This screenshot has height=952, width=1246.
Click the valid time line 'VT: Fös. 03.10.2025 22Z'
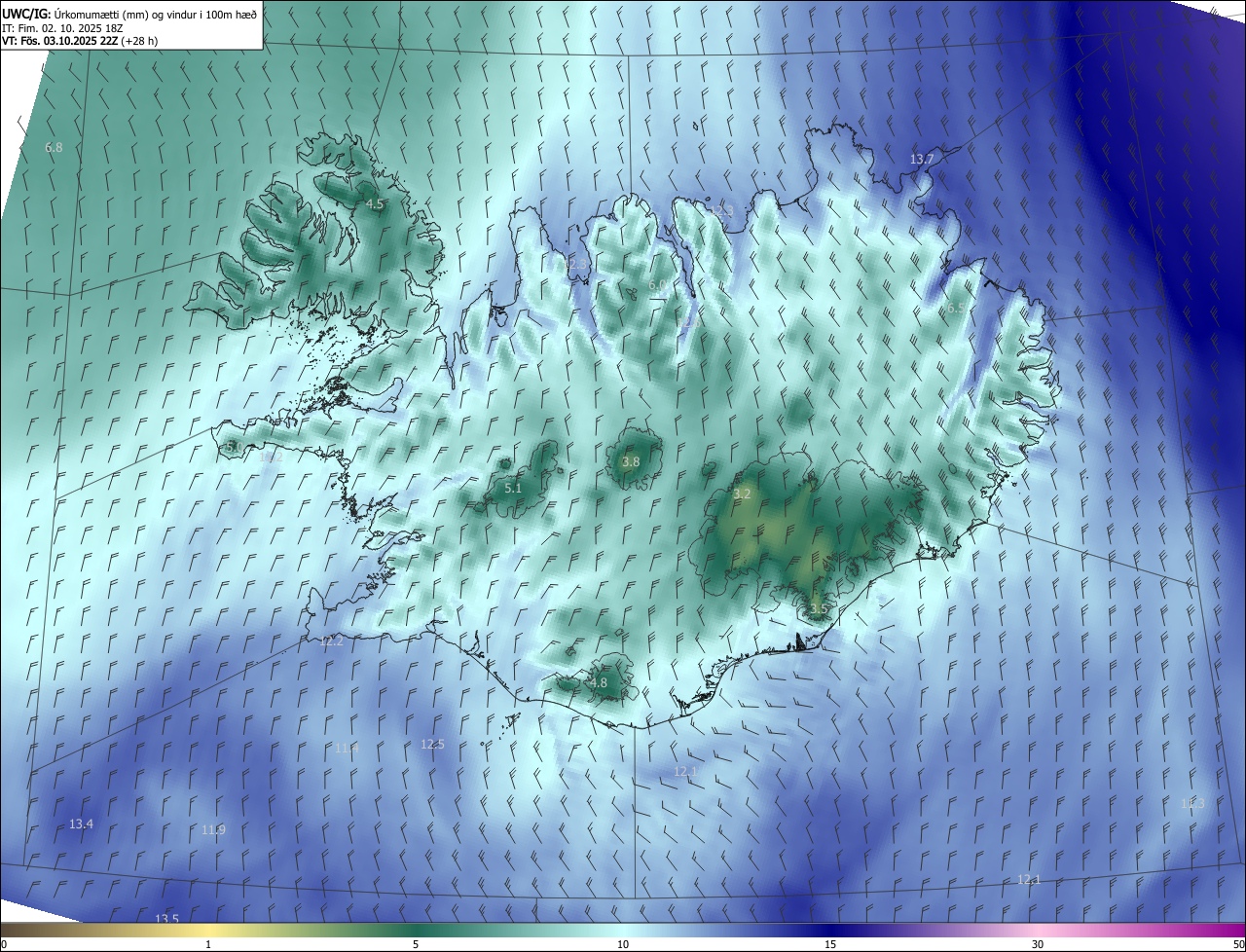[60, 41]
